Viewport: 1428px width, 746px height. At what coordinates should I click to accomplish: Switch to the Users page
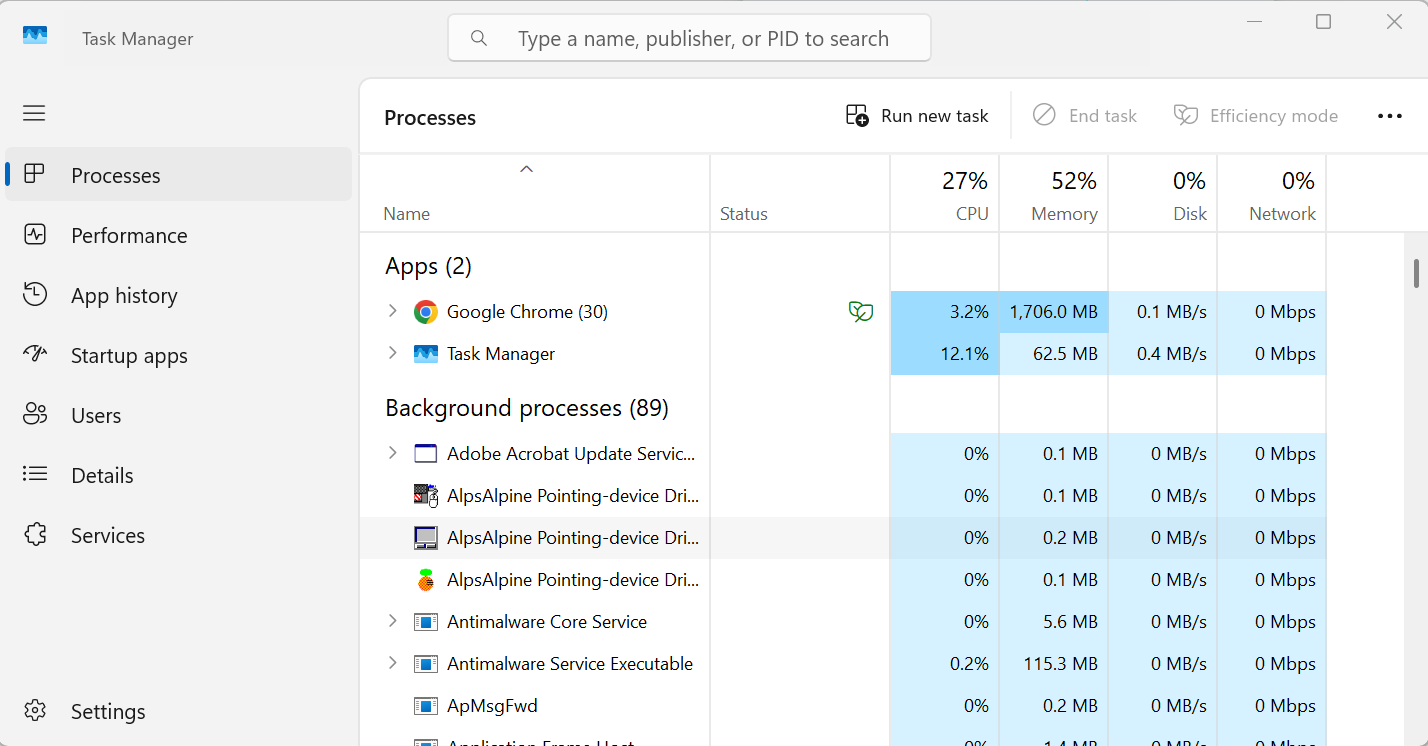(179, 415)
